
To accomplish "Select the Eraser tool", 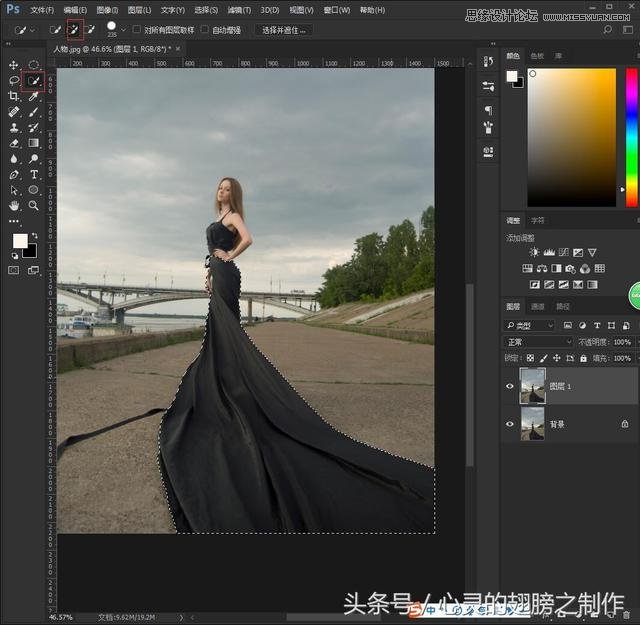I will (14, 143).
